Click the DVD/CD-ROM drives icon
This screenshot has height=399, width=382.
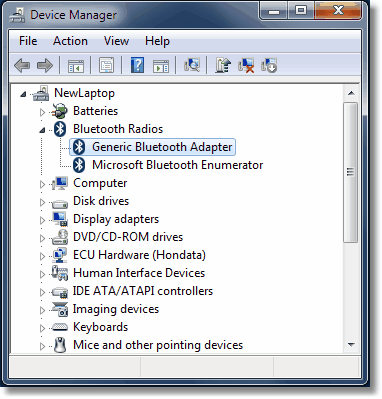coord(60,237)
